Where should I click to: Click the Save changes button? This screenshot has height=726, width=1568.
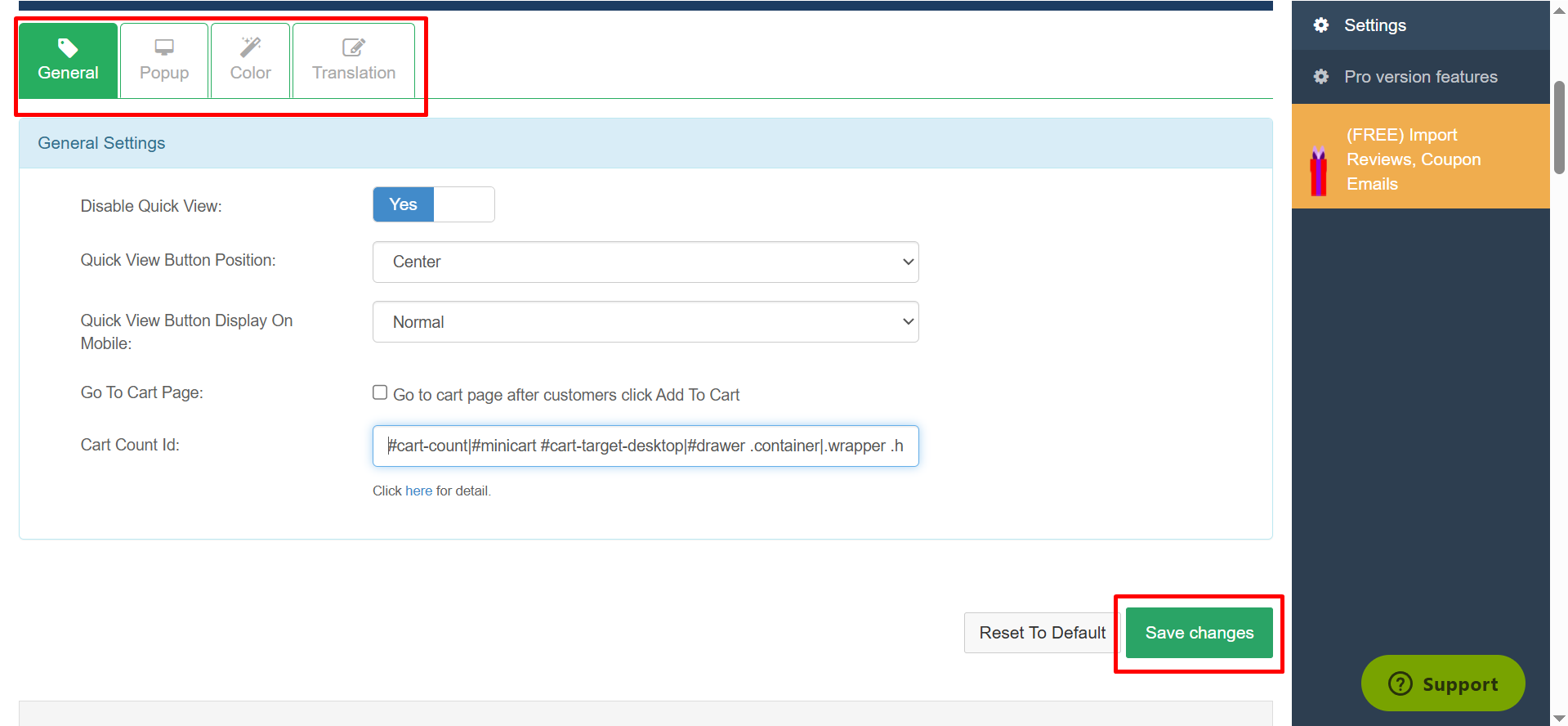click(x=1199, y=633)
